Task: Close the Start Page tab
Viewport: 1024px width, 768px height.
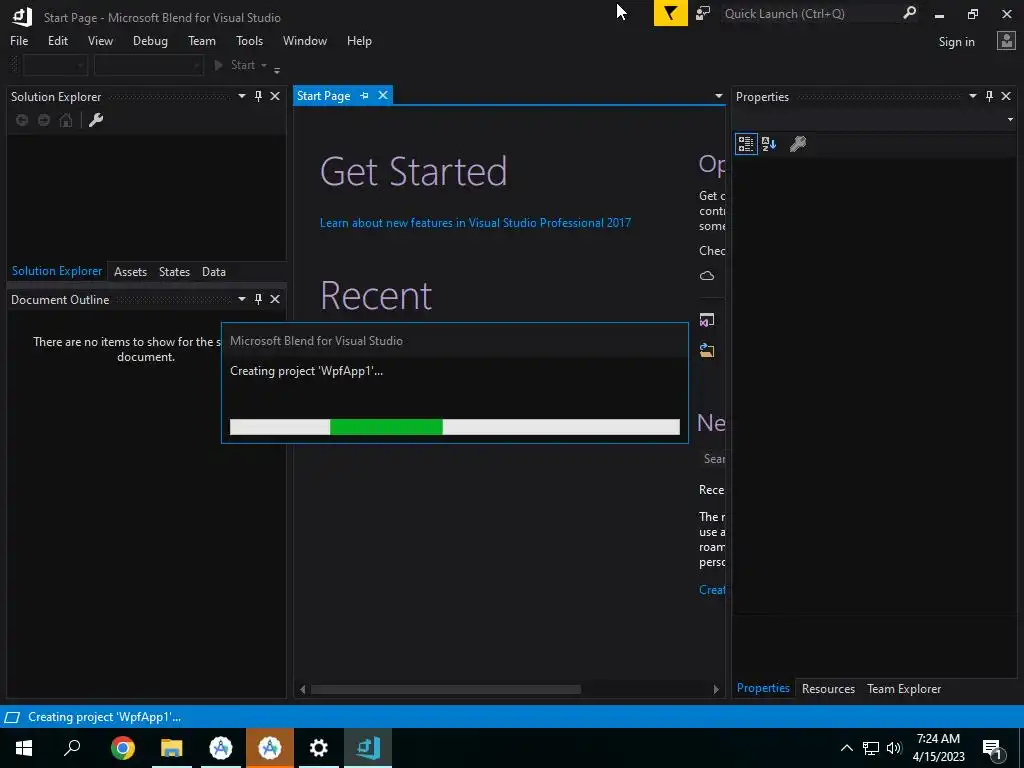Action: coord(383,95)
